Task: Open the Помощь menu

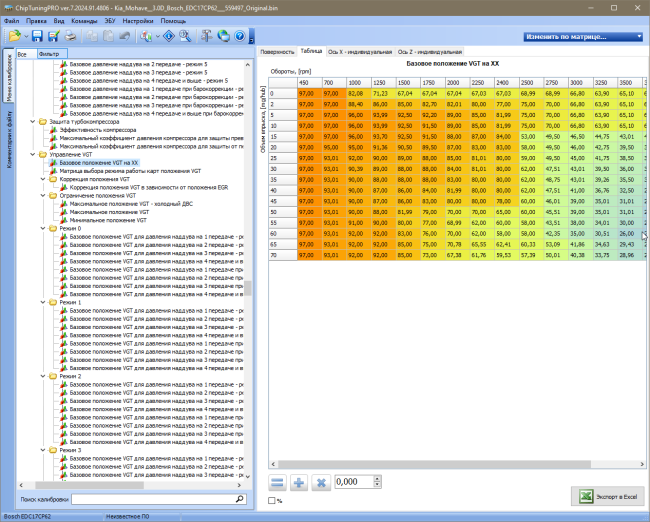Action: tap(173, 21)
